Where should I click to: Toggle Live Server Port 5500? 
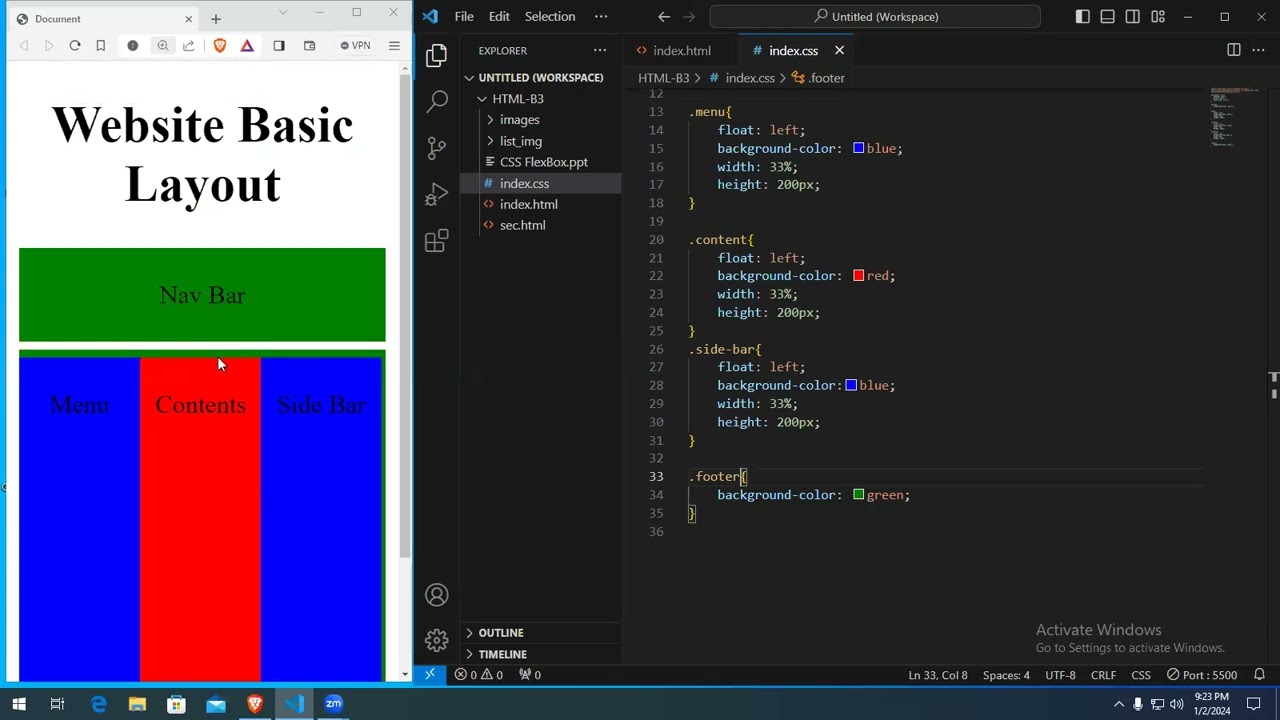(1202, 675)
